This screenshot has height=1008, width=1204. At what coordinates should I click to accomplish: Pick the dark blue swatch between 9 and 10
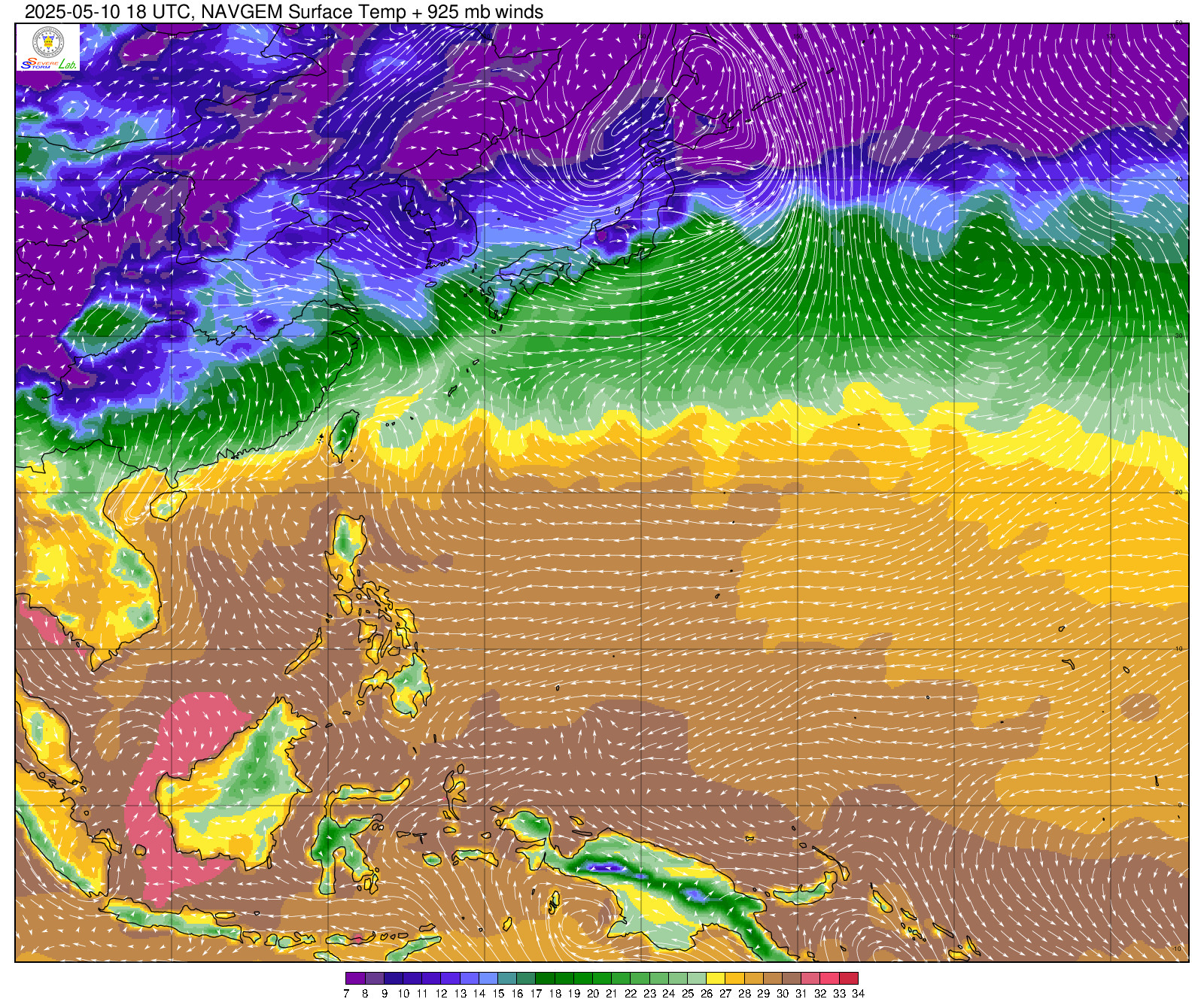pyautogui.click(x=394, y=979)
